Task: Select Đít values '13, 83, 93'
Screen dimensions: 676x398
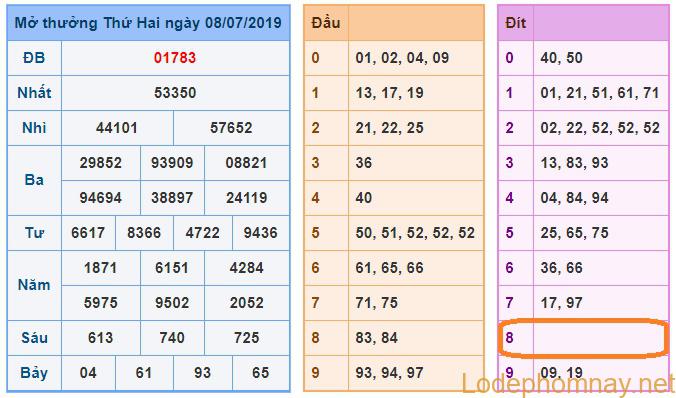Action: [574, 163]
